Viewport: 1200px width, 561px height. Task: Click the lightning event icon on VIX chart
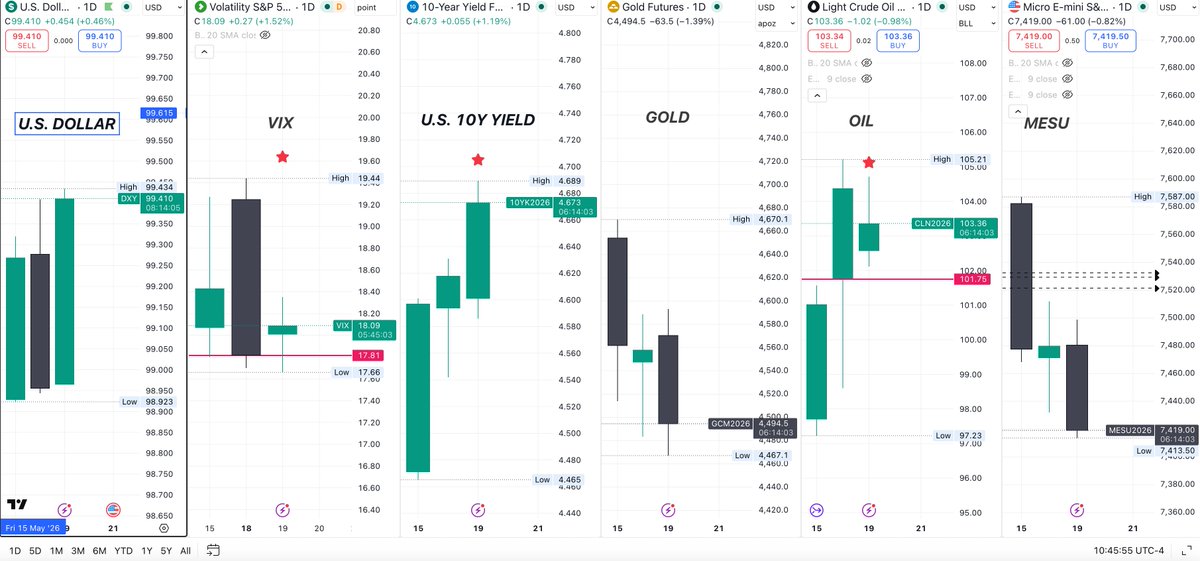[283, 509]
